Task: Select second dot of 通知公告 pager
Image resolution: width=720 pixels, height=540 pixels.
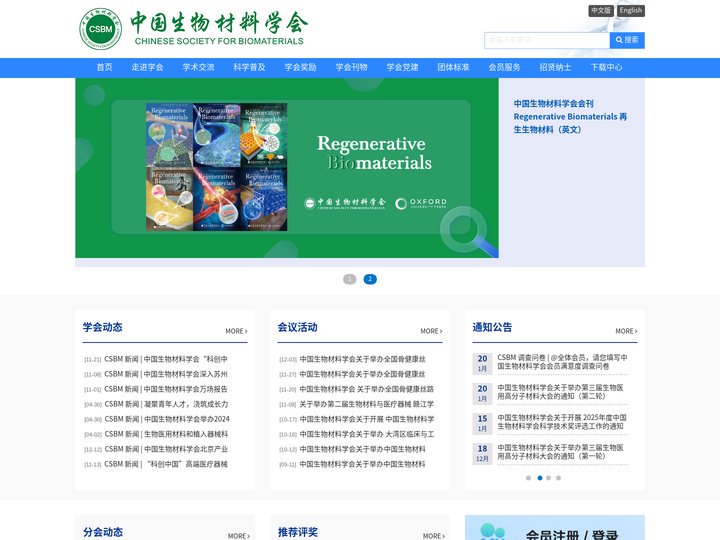Action: tap(540, 478)
